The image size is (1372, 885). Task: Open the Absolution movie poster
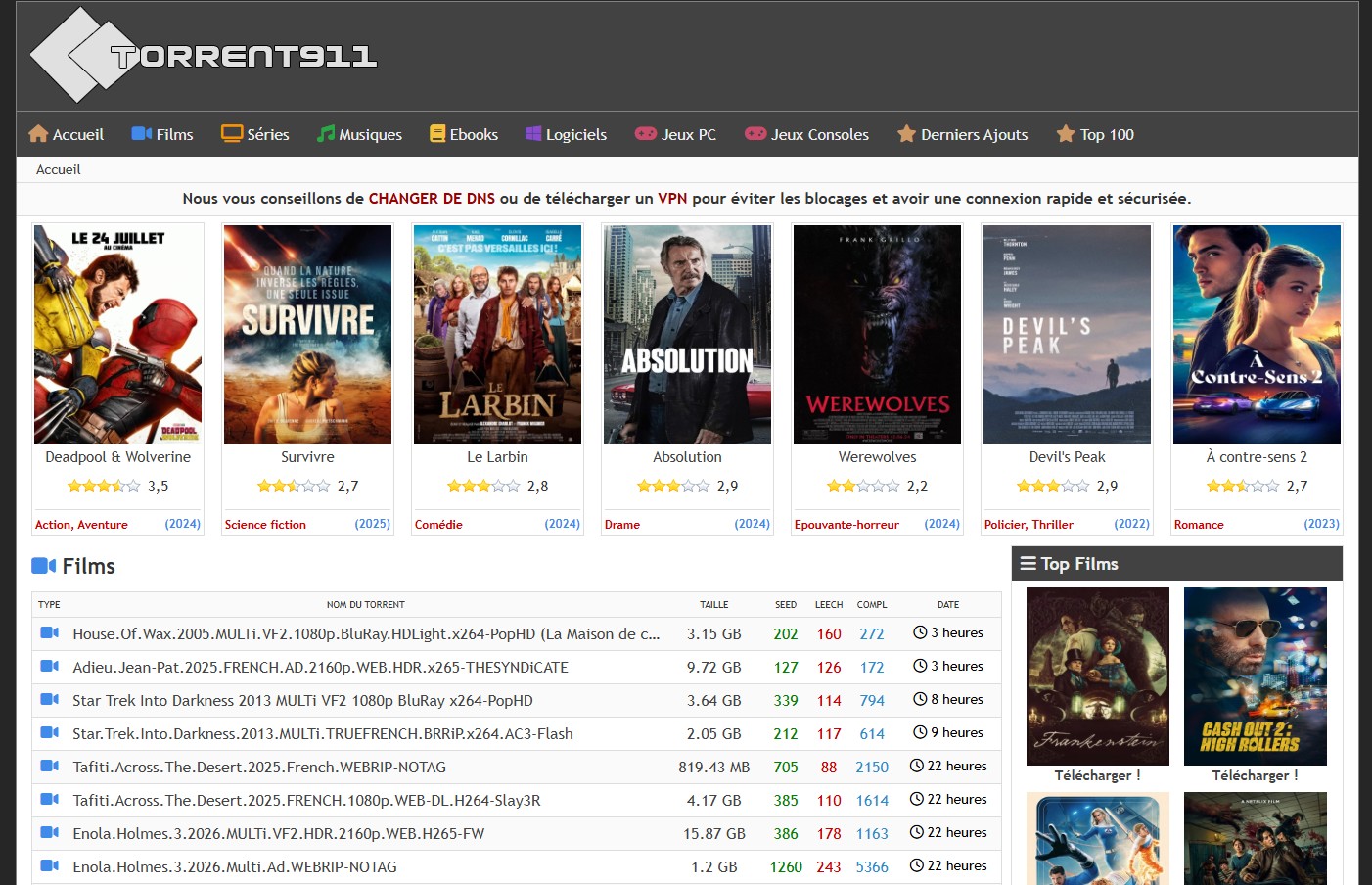687,335
